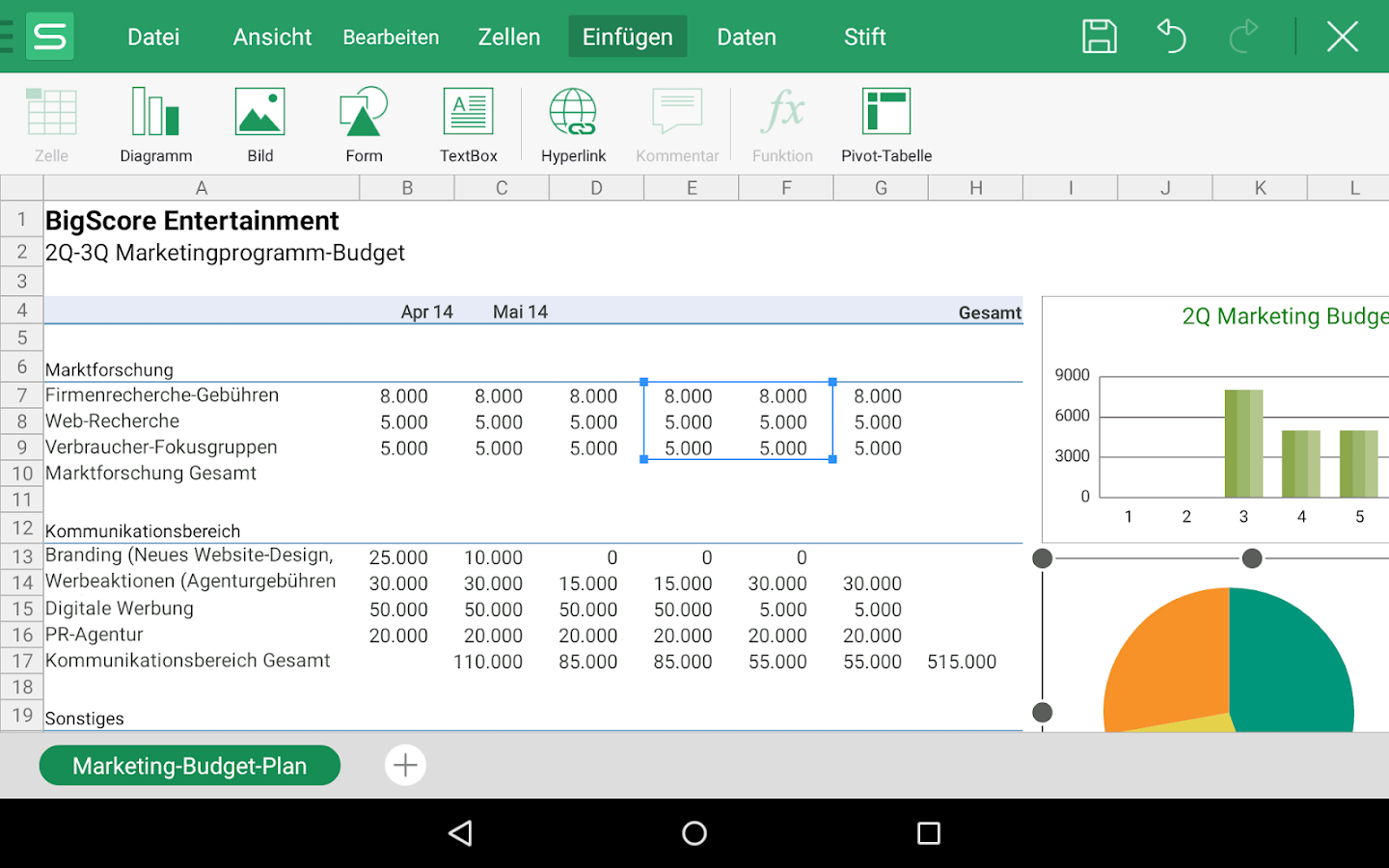The width and height of the screenshot is (1389, 868).
Task: Click the save disk icon
Action: point(1099,37)
